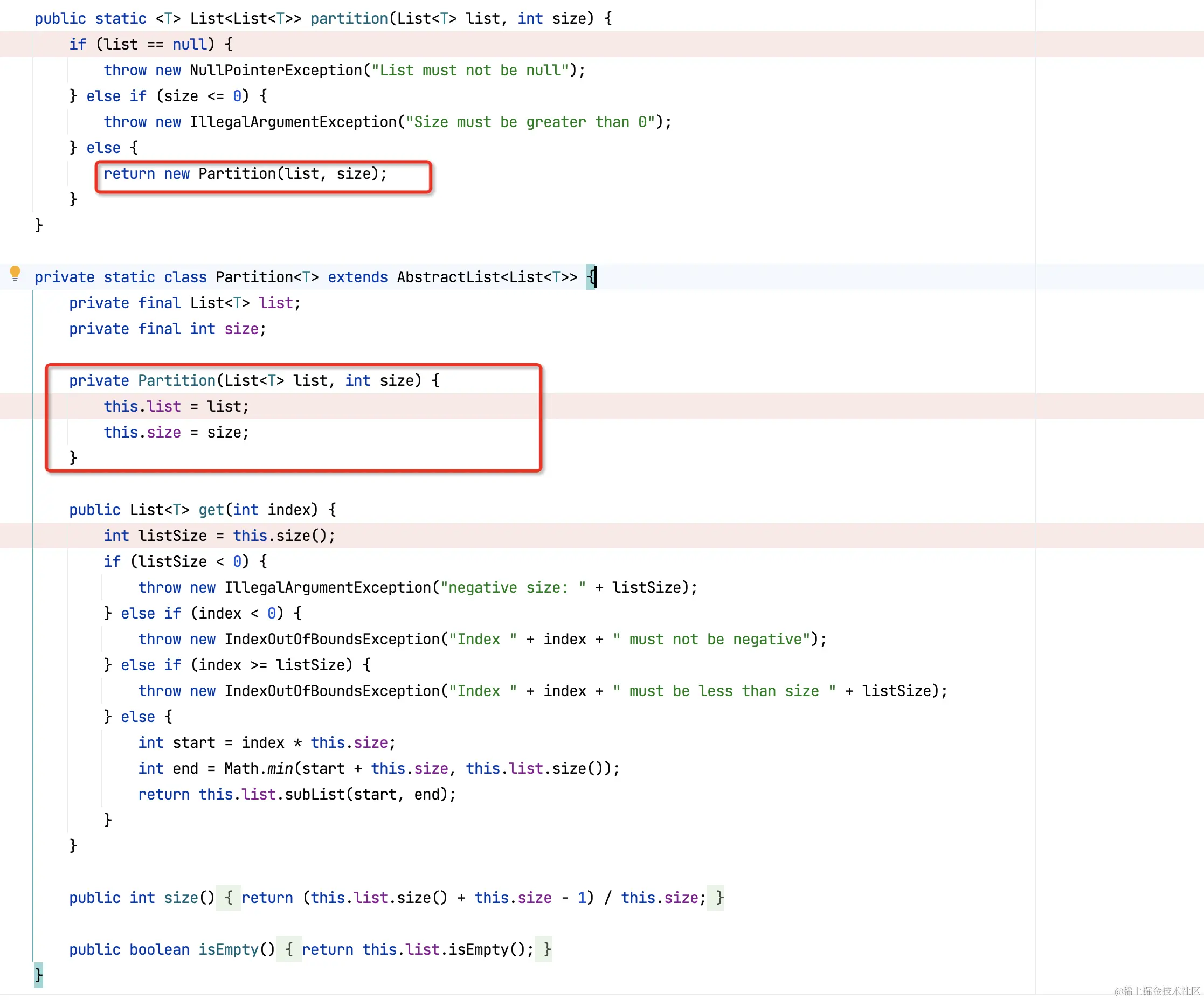Click the partition method name in signature
The width and height of the screenshot is (1204, 1000).
349,19
